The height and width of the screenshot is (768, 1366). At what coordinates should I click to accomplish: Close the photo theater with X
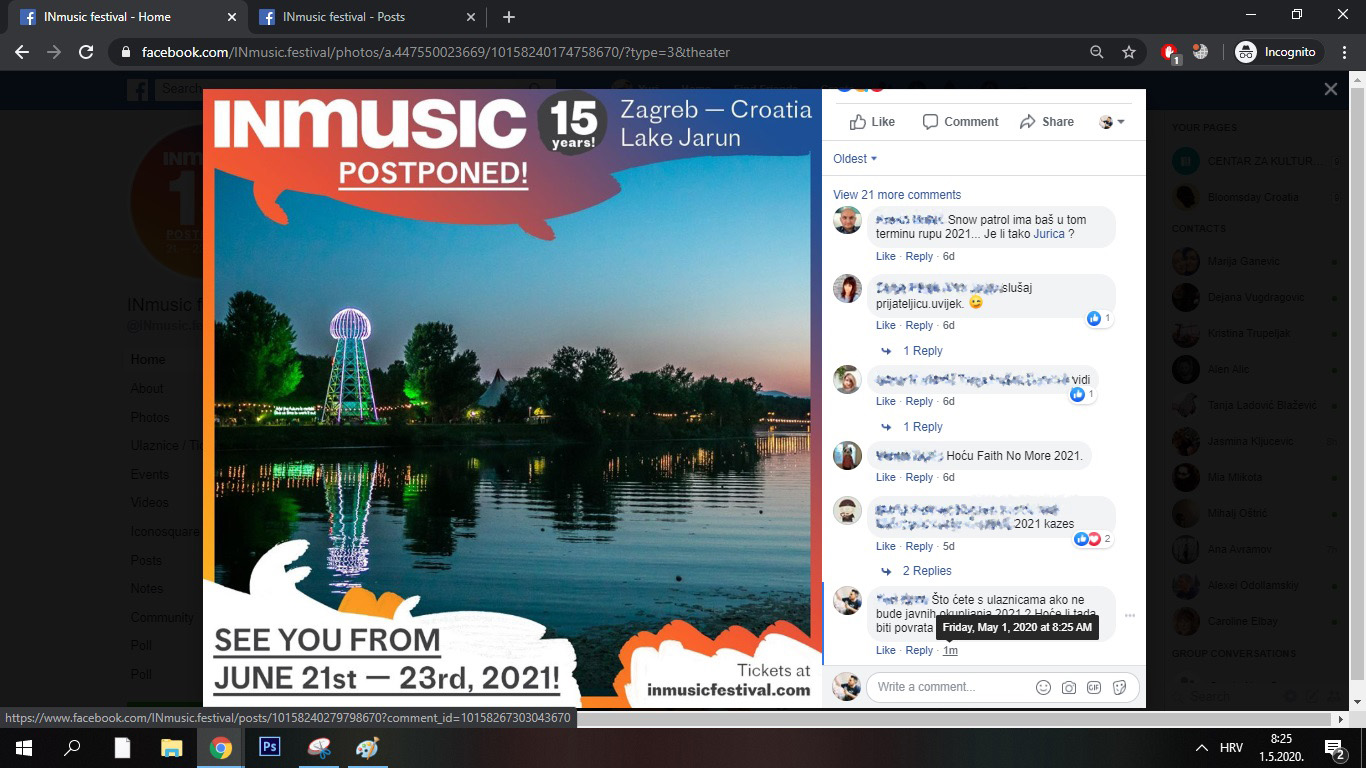point(1331,89)
